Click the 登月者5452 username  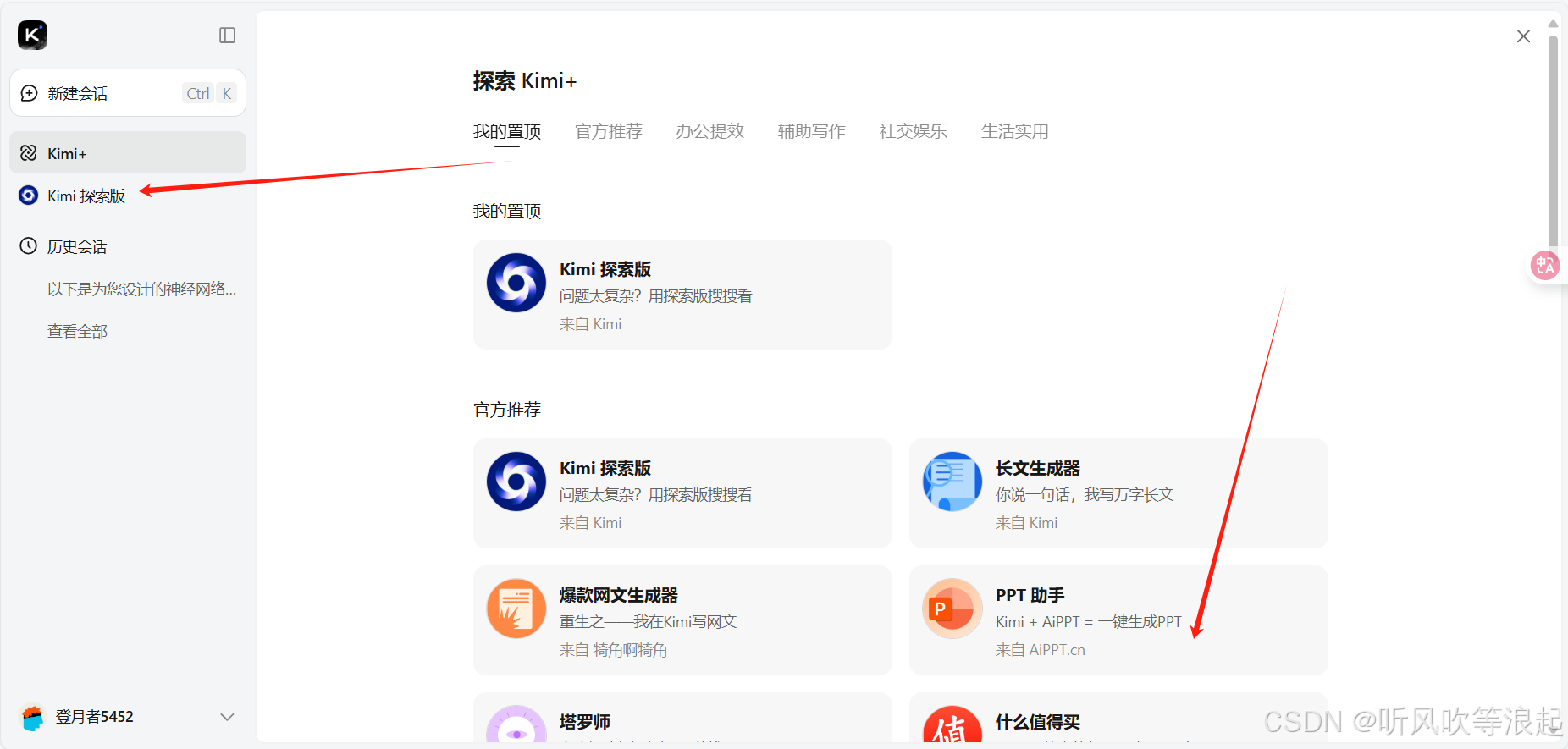coord(95,717)
